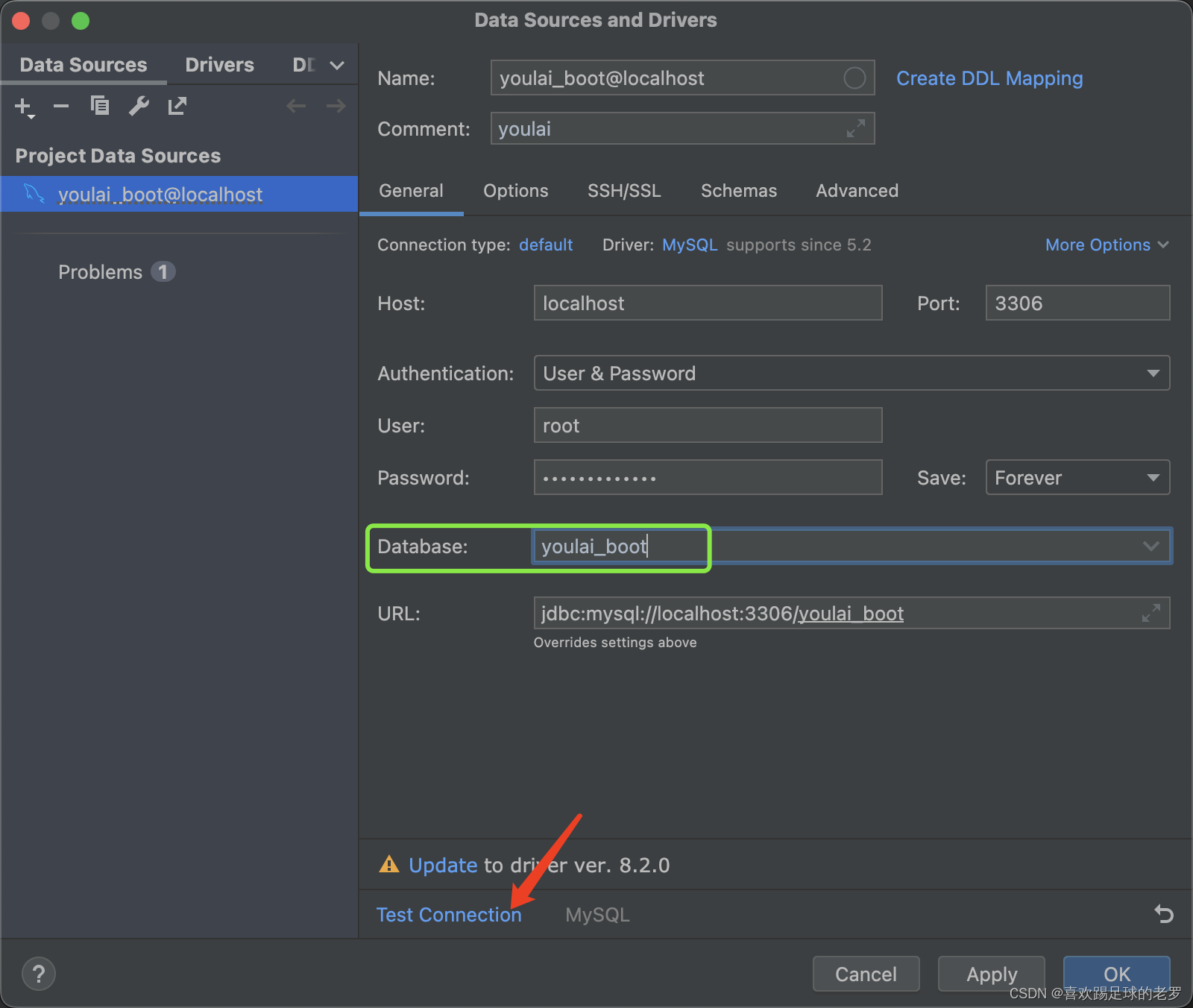The image size is (1193, 1008).
Task: Go back with the left arrow icon
Action: tap(296, 106)
